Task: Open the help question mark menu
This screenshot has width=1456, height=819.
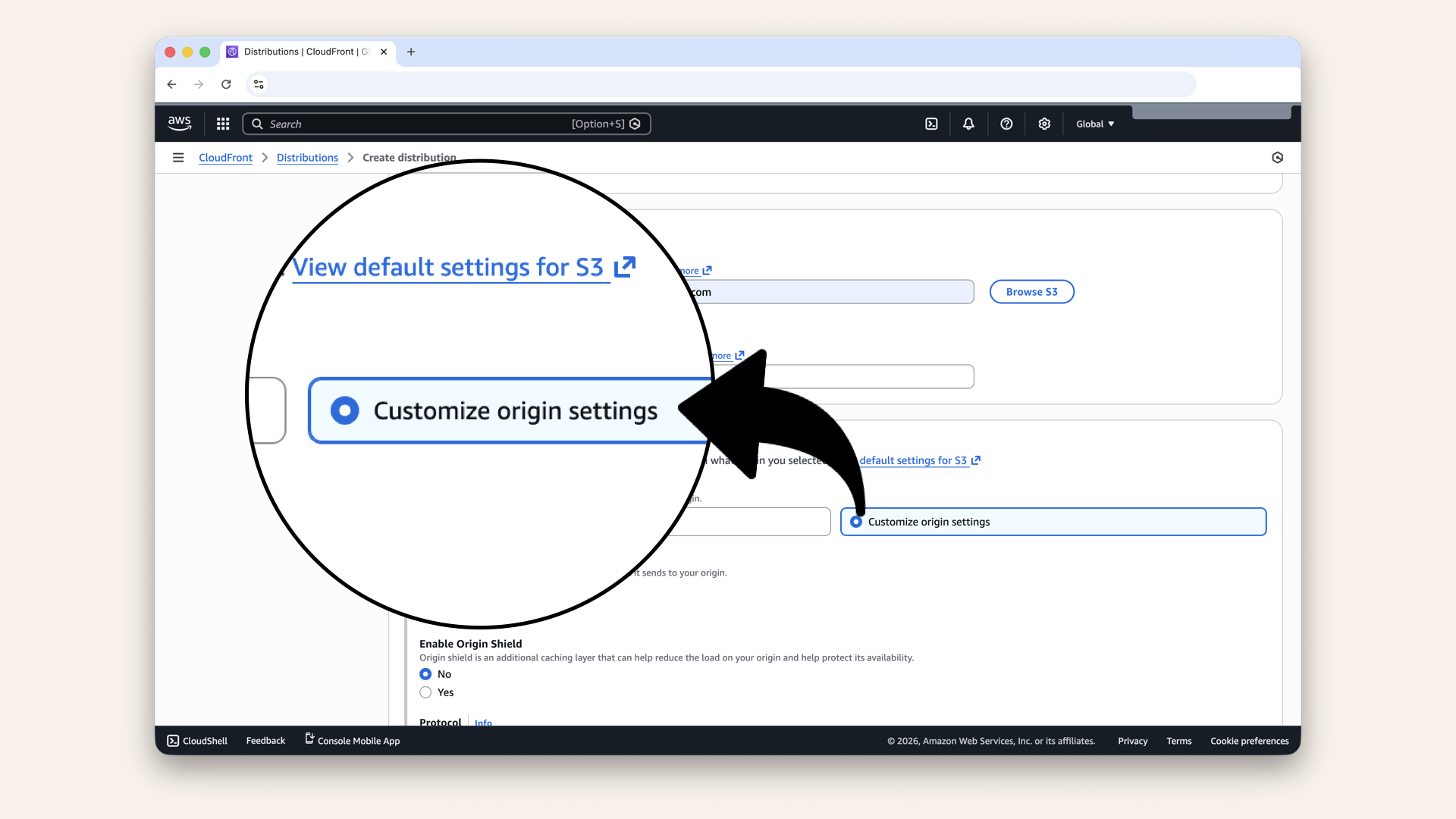Action: point(1006,123)
